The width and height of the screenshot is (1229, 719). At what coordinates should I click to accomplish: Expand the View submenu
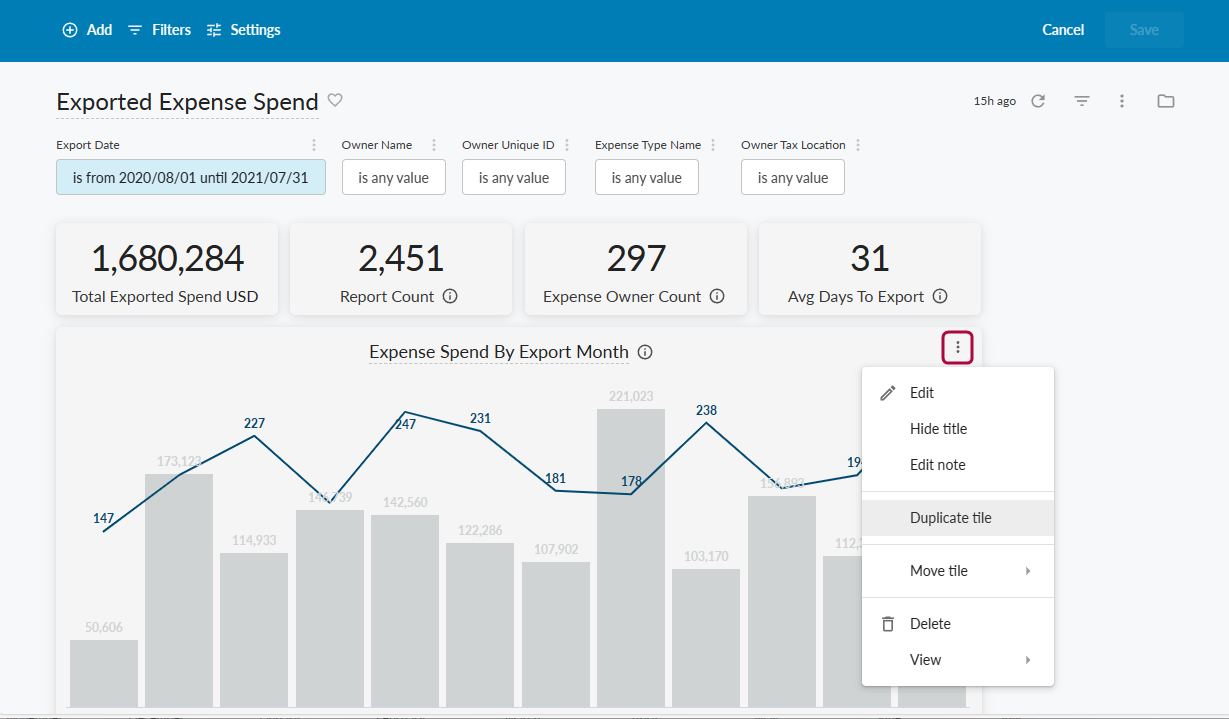point(957,660)
